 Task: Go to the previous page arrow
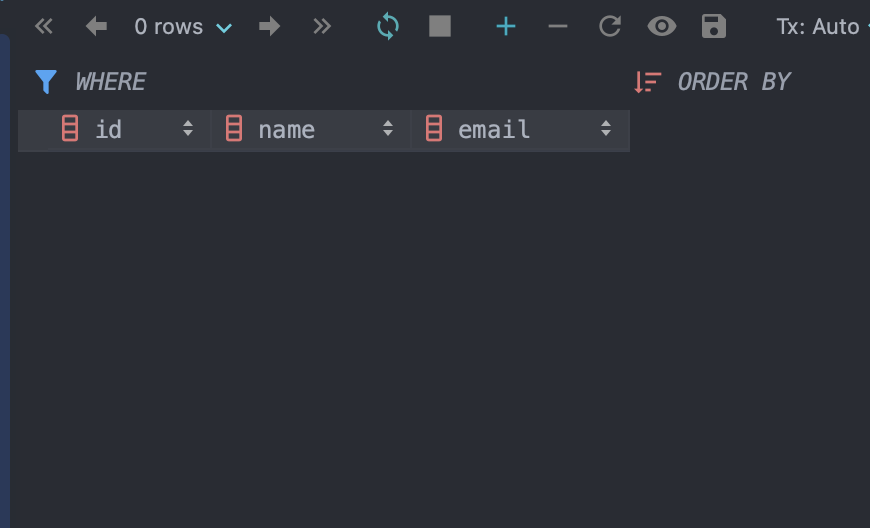96,27
